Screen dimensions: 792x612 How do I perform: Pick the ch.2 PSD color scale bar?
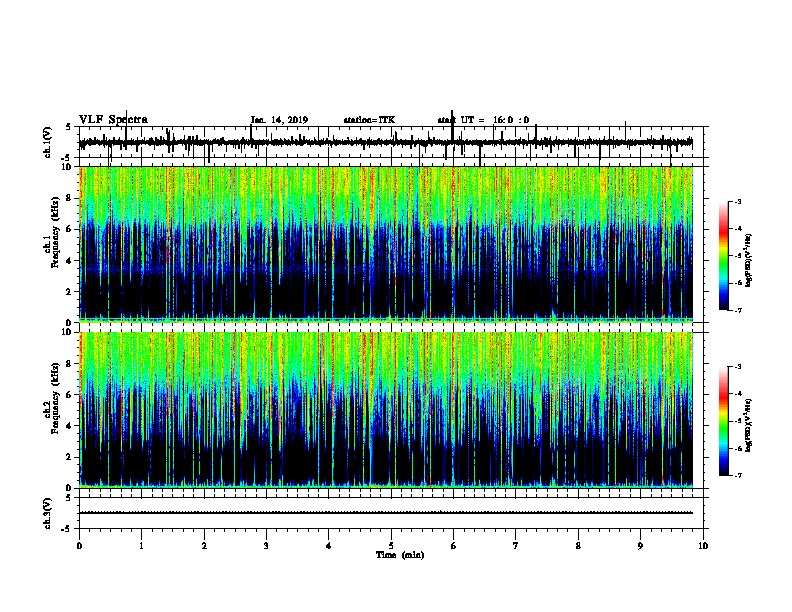(724, 421)
